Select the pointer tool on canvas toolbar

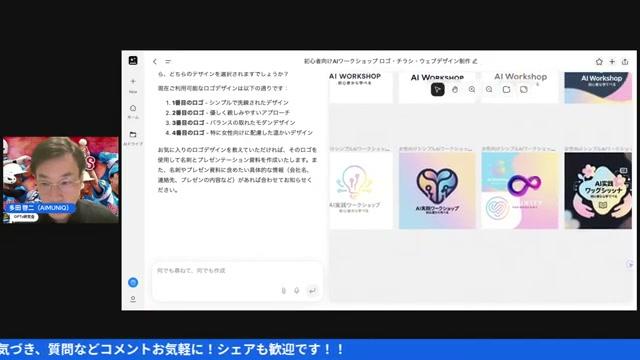[x=438, y=89]
